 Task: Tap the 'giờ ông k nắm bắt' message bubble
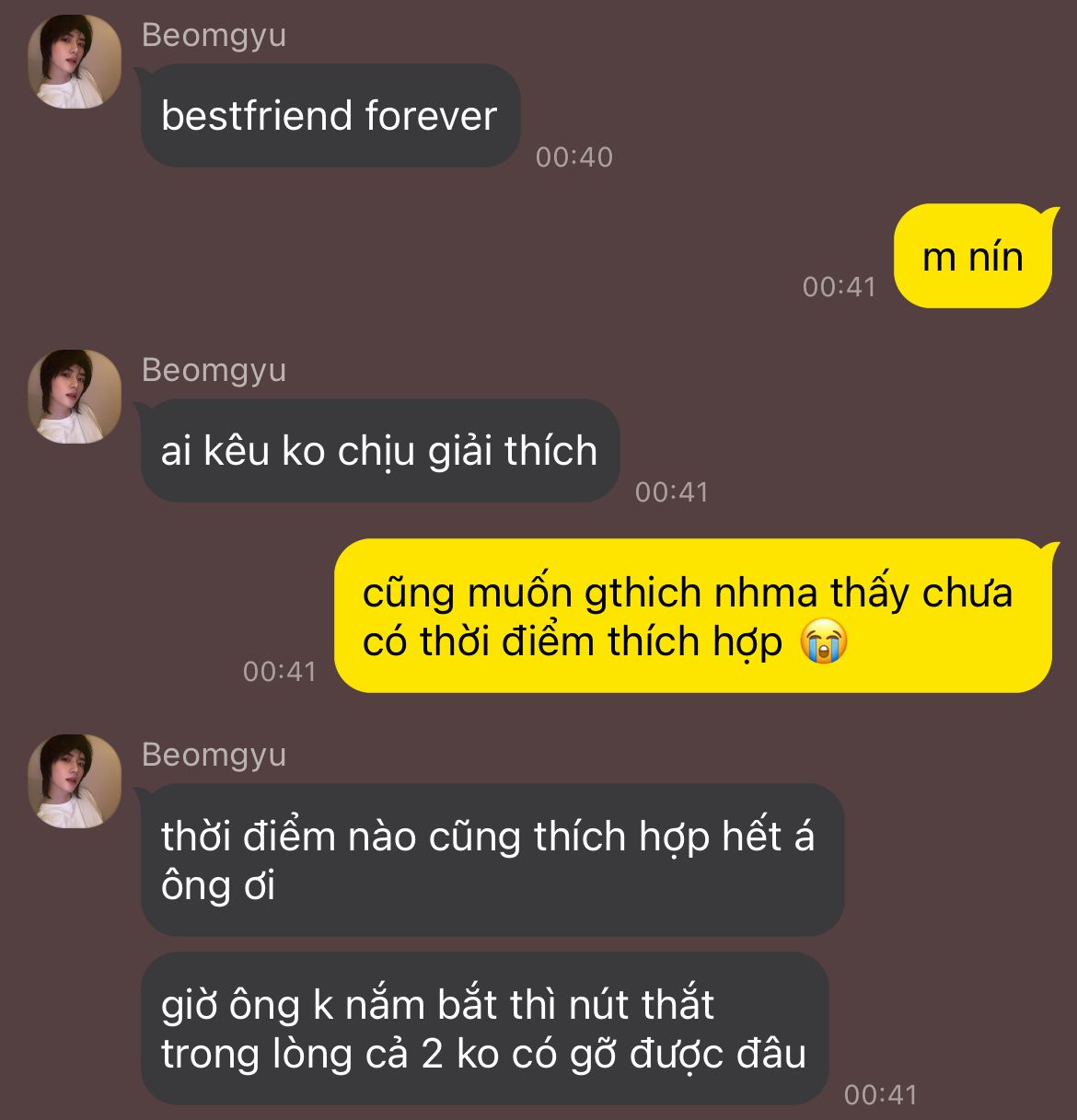point(485,1028)
